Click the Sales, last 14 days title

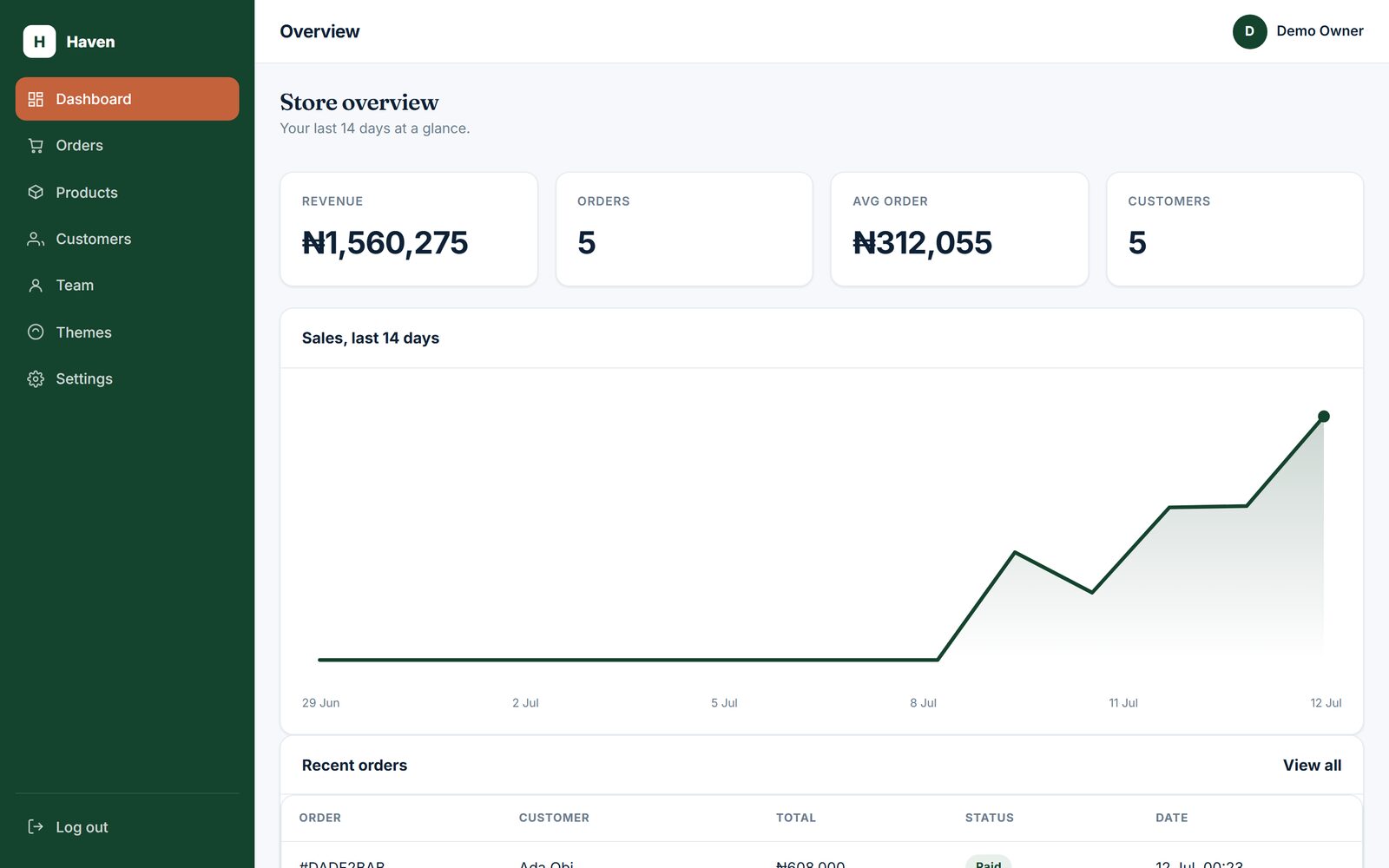click(371, 339)
